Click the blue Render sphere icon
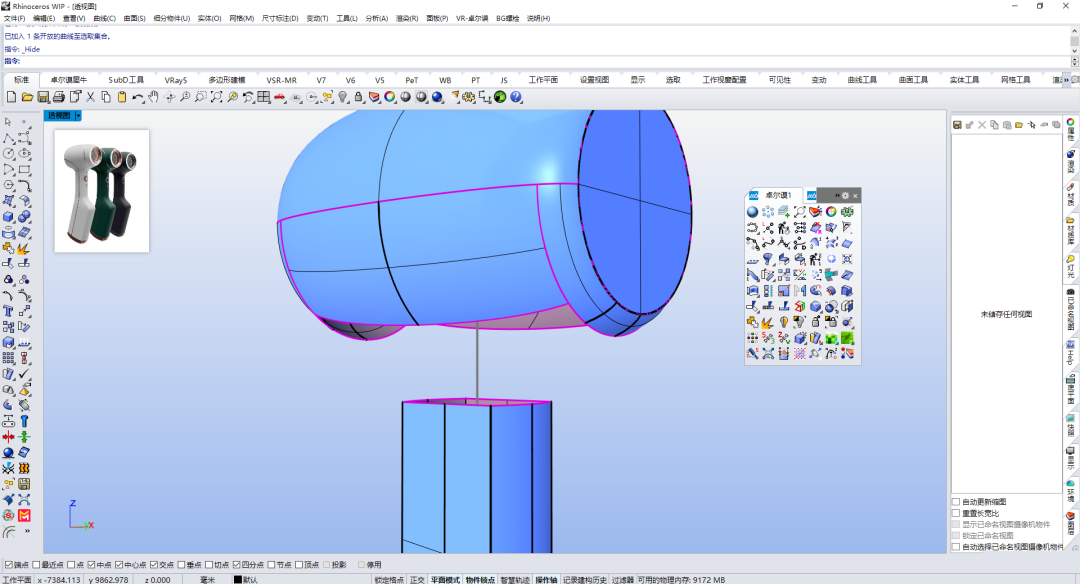 437,97
